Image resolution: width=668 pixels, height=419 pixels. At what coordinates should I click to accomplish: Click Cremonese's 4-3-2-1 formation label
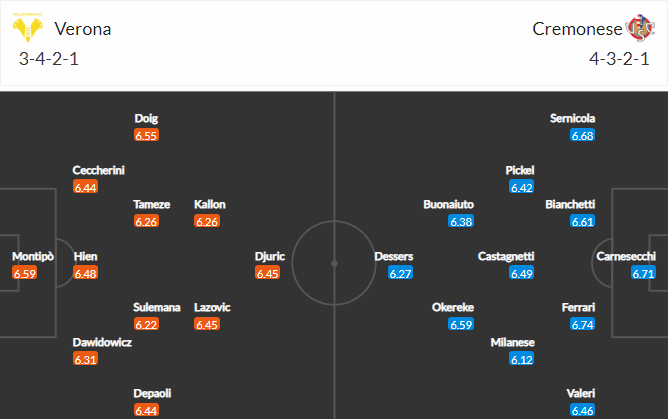(619, 59)
